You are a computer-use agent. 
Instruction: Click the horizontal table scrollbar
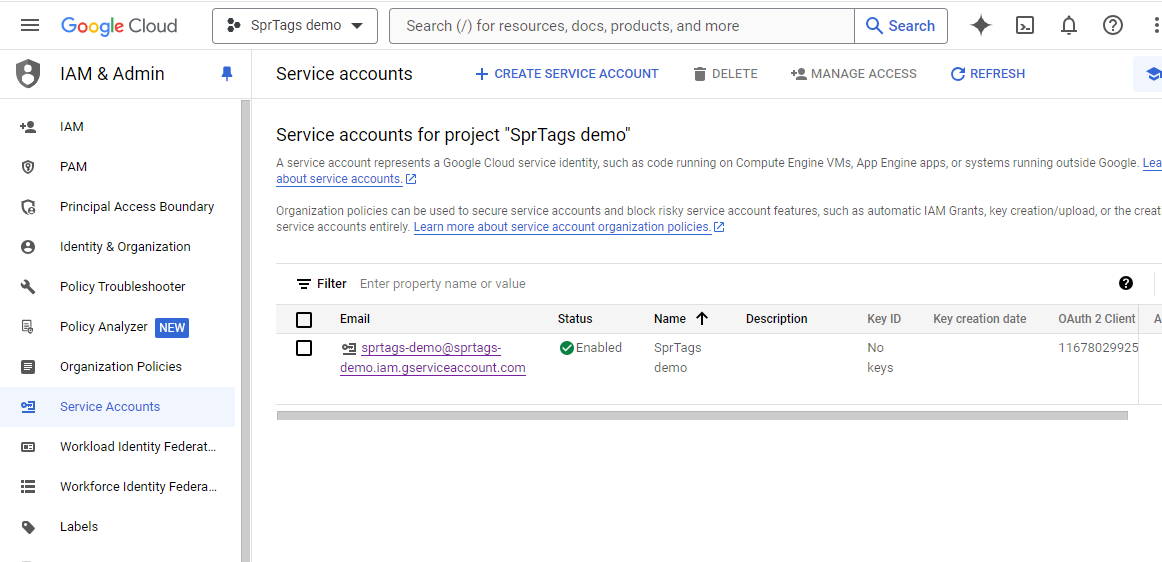pos(702,416)
